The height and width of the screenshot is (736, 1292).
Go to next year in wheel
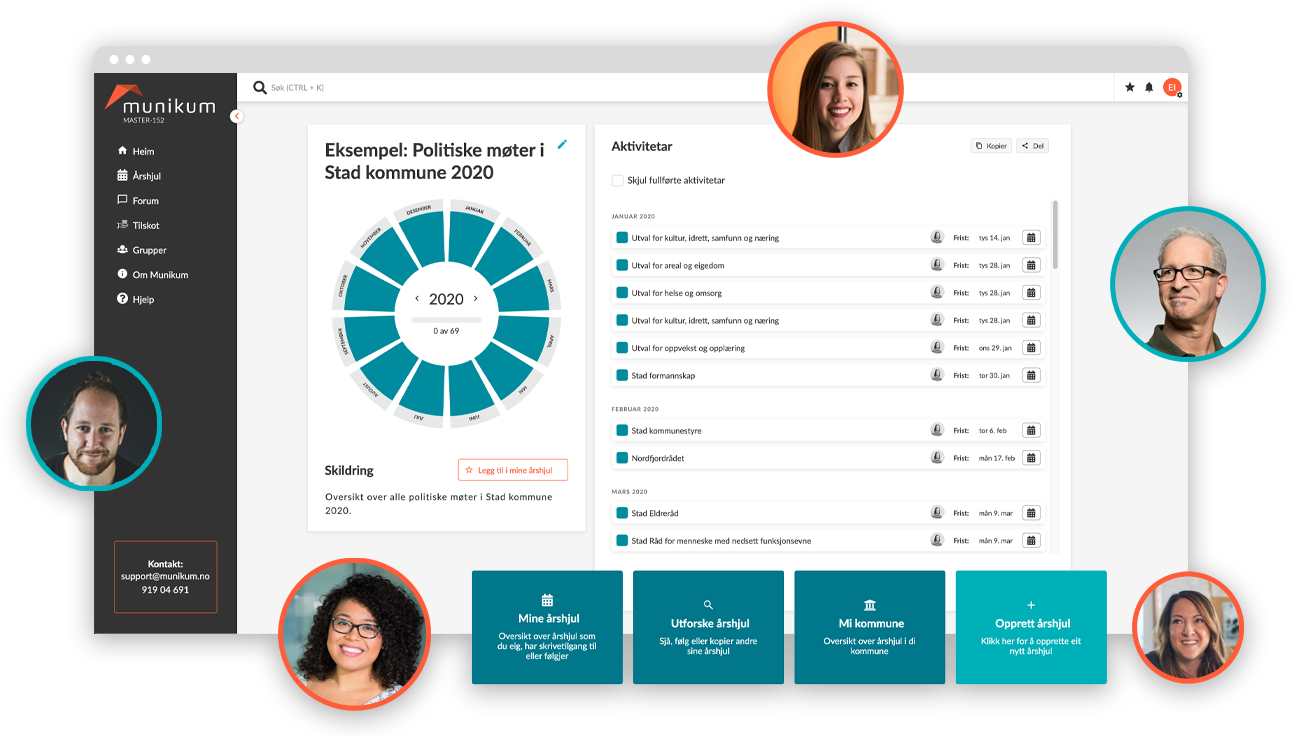(476, 299)
